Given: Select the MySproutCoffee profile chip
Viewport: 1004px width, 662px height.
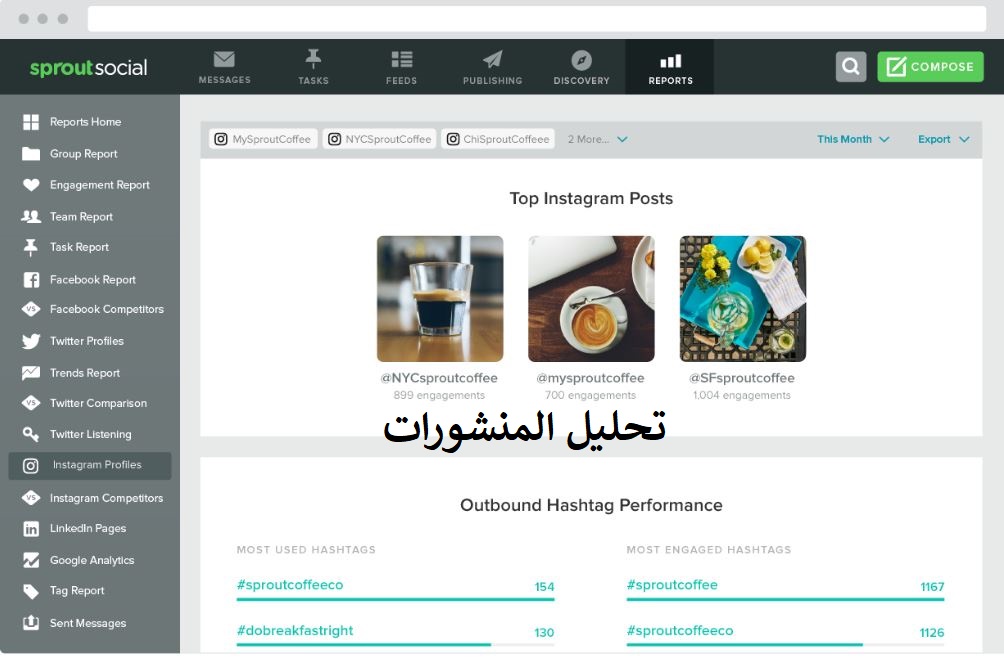Looking at the screenshot, I should (263, 139).
